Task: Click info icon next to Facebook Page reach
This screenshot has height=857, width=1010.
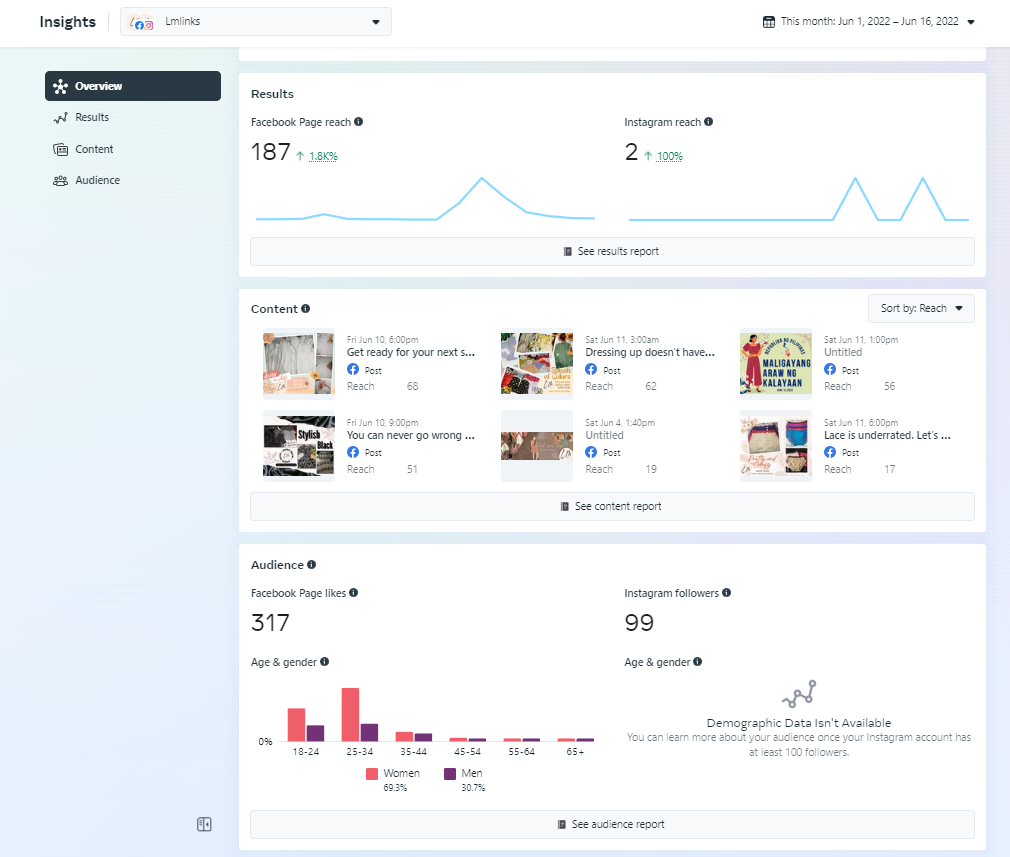Action: [x=359, y=122]
